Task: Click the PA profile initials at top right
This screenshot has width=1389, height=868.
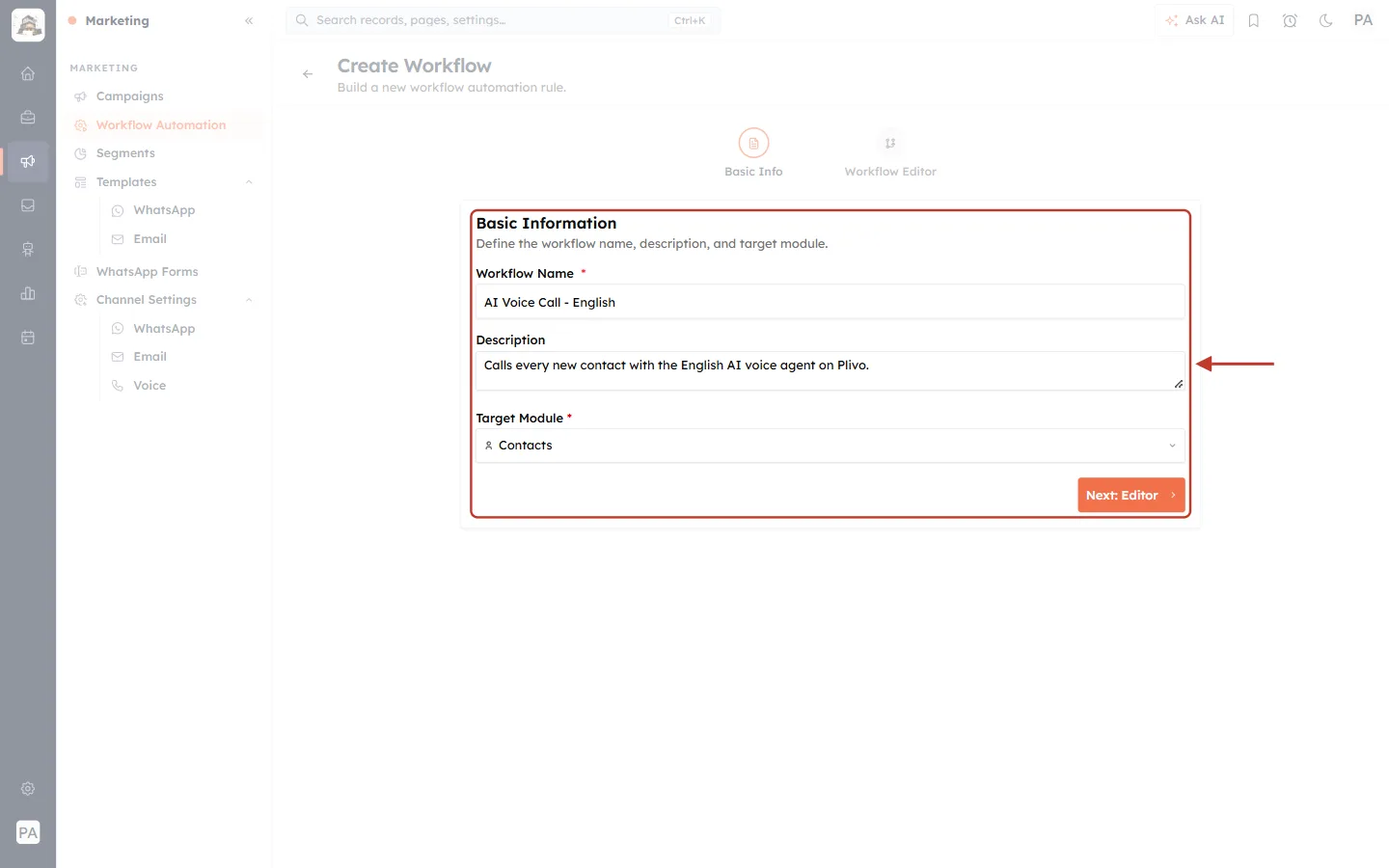Action: point(1363,20)
